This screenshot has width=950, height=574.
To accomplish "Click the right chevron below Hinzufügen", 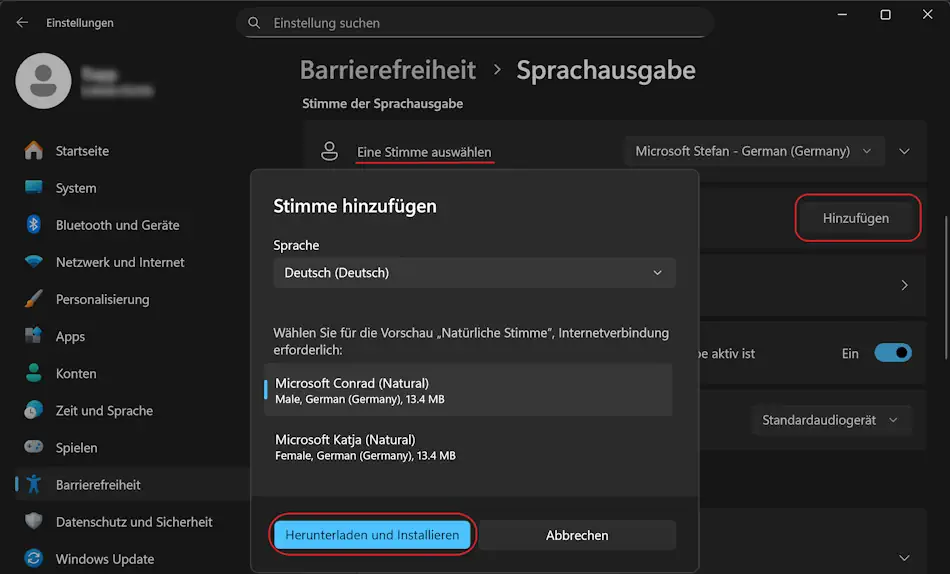I will pyautogui.click(x=904, y=285).
